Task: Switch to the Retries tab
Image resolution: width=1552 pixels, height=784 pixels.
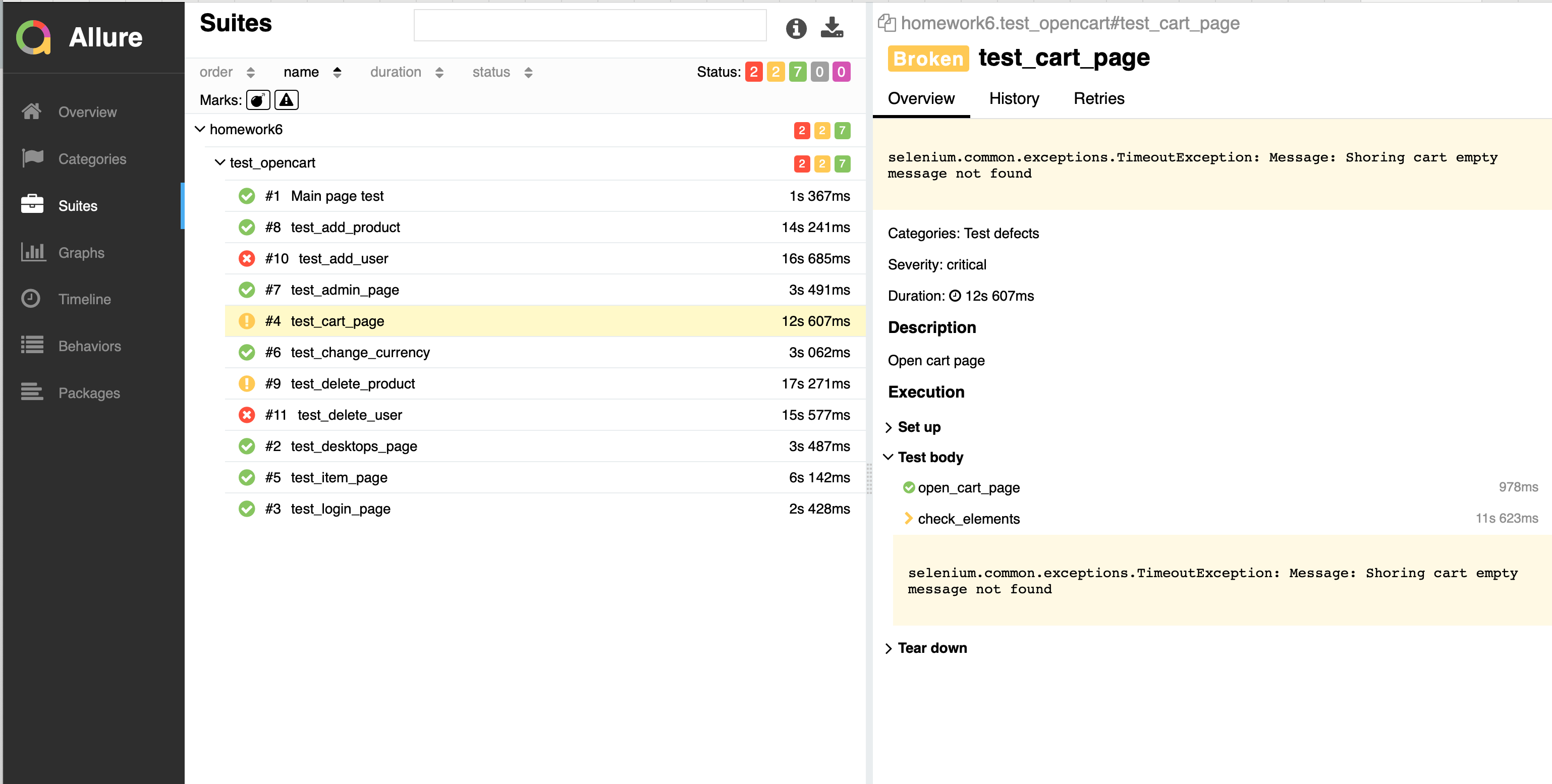Action: 1098,98
